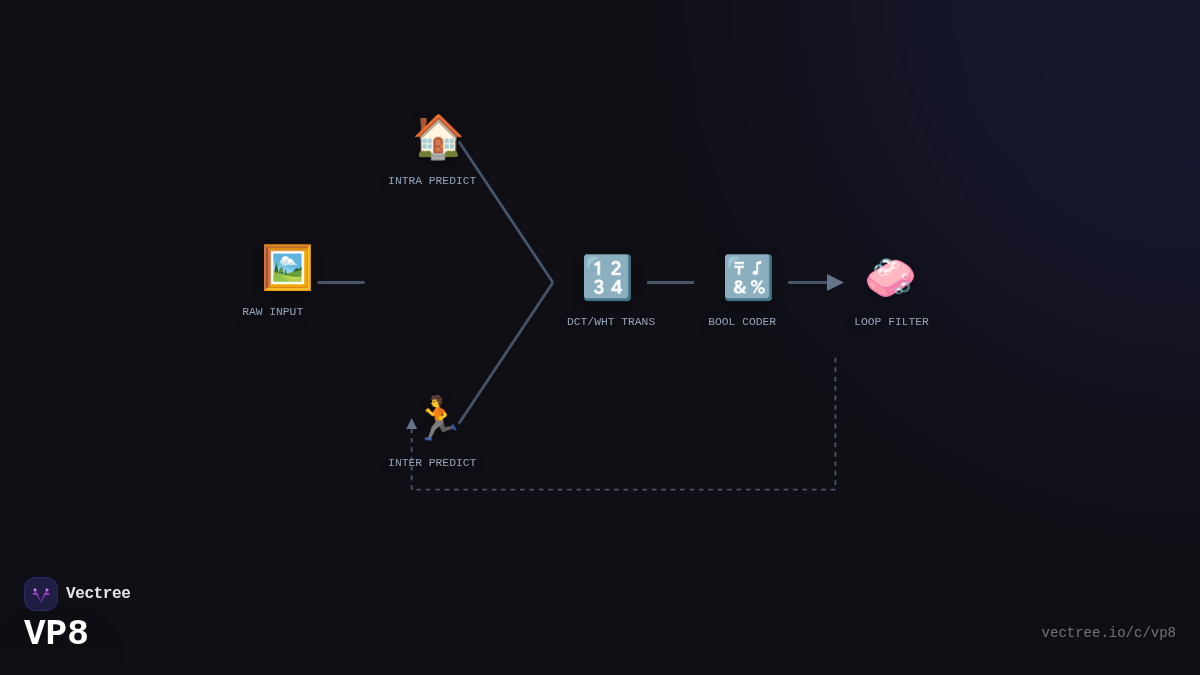Click the INTER PREDICT label text
This screenshot has height=675, width=1200.
click(x=432, y=463)
